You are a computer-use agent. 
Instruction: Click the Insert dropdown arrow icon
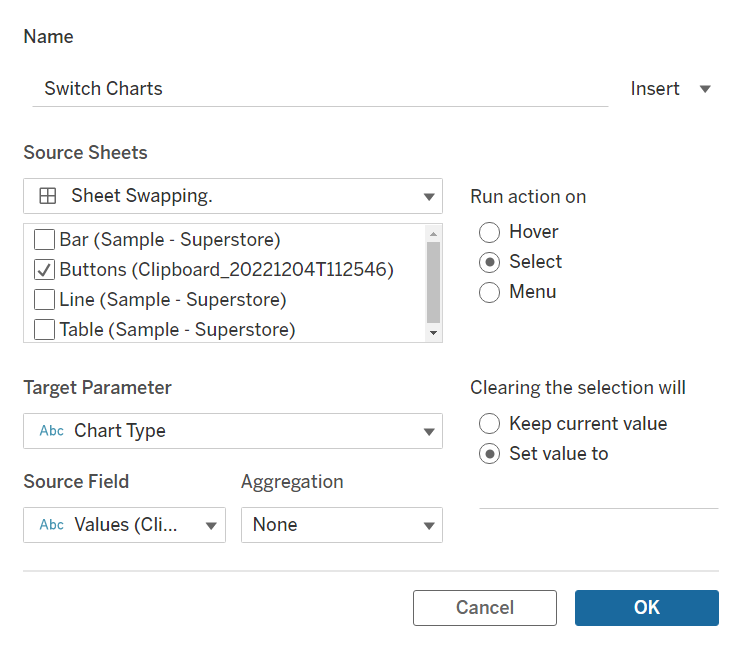pyautogui.click(x=705, y=89)
